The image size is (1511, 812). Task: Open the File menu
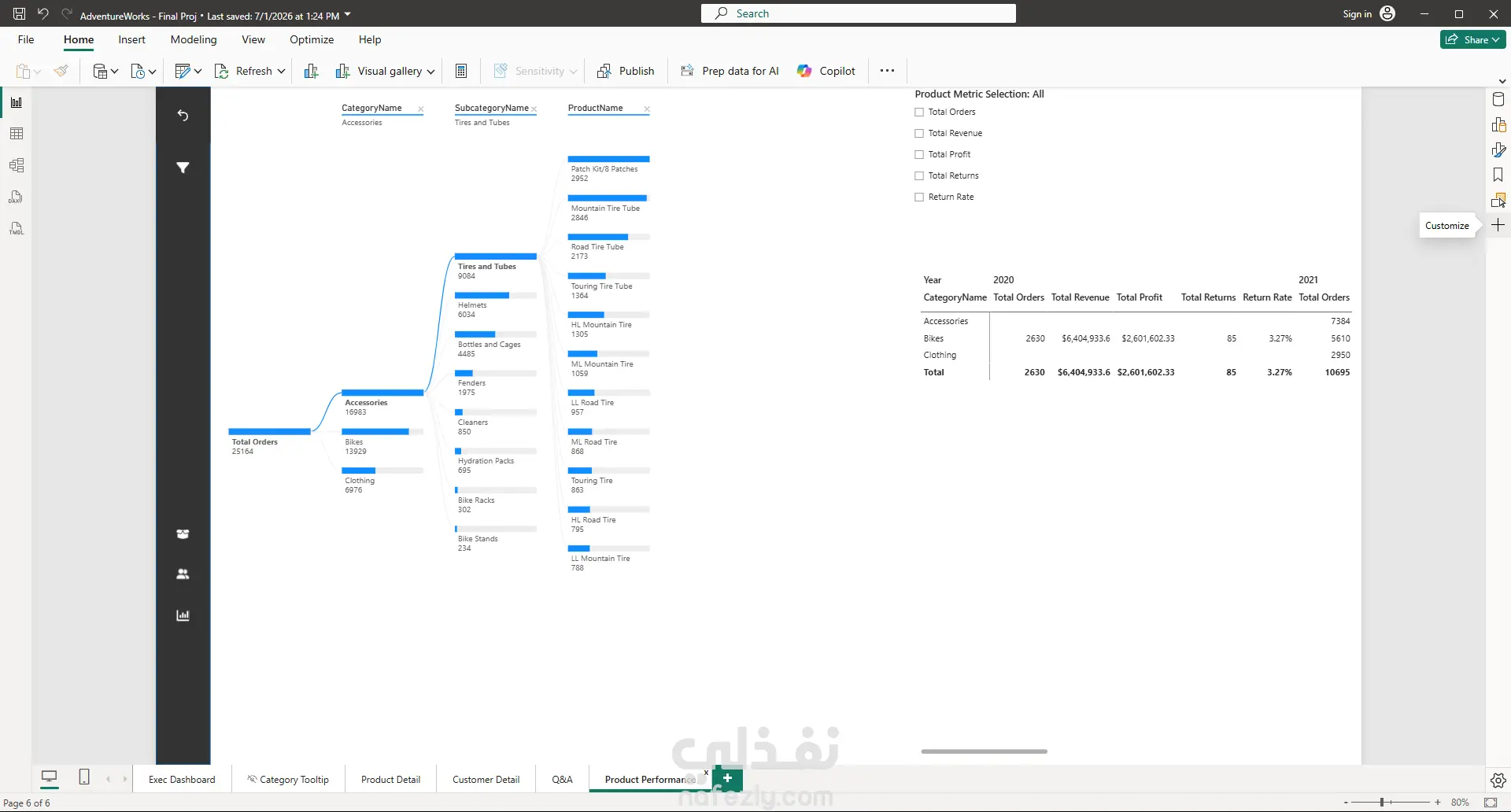(26, 39)
